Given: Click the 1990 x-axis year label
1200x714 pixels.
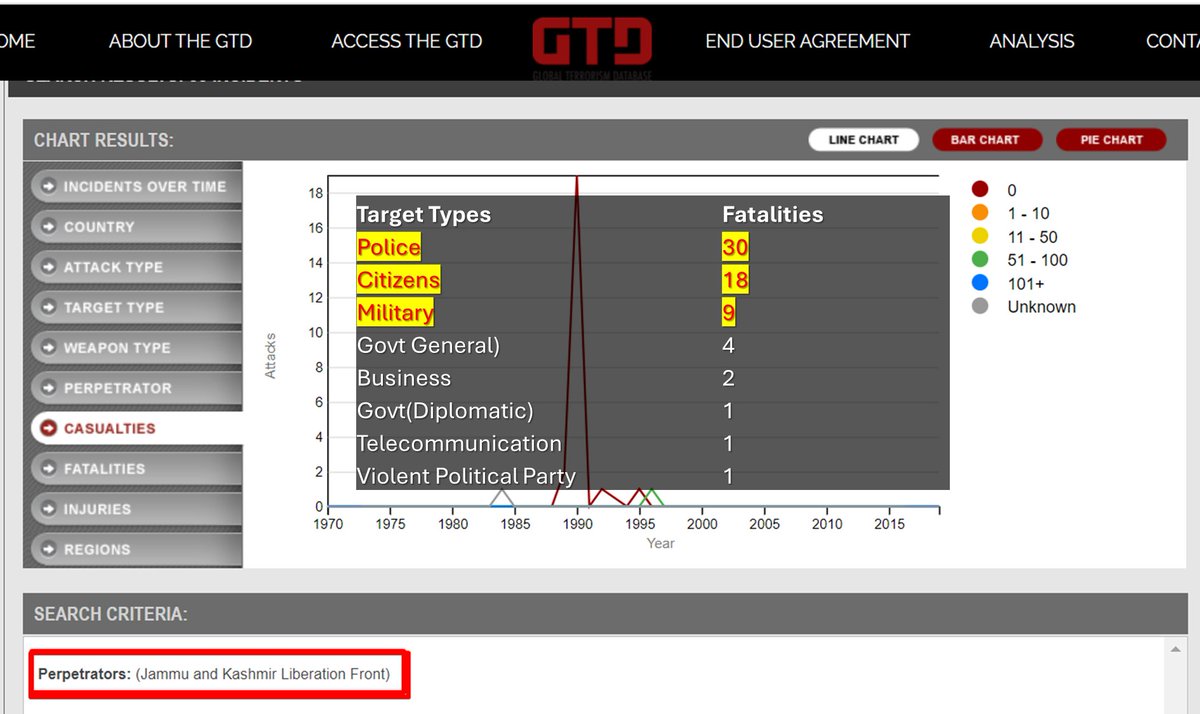Looking at the screenshot, I should 578,524.
